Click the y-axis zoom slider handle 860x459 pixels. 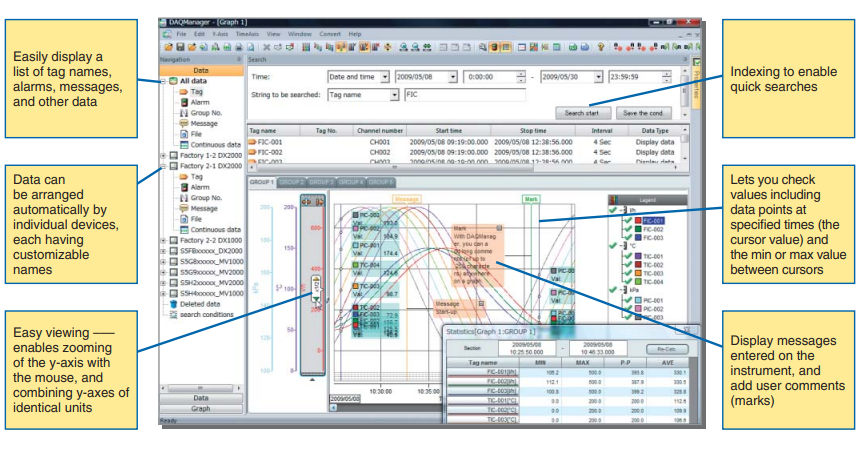[316, 287]
